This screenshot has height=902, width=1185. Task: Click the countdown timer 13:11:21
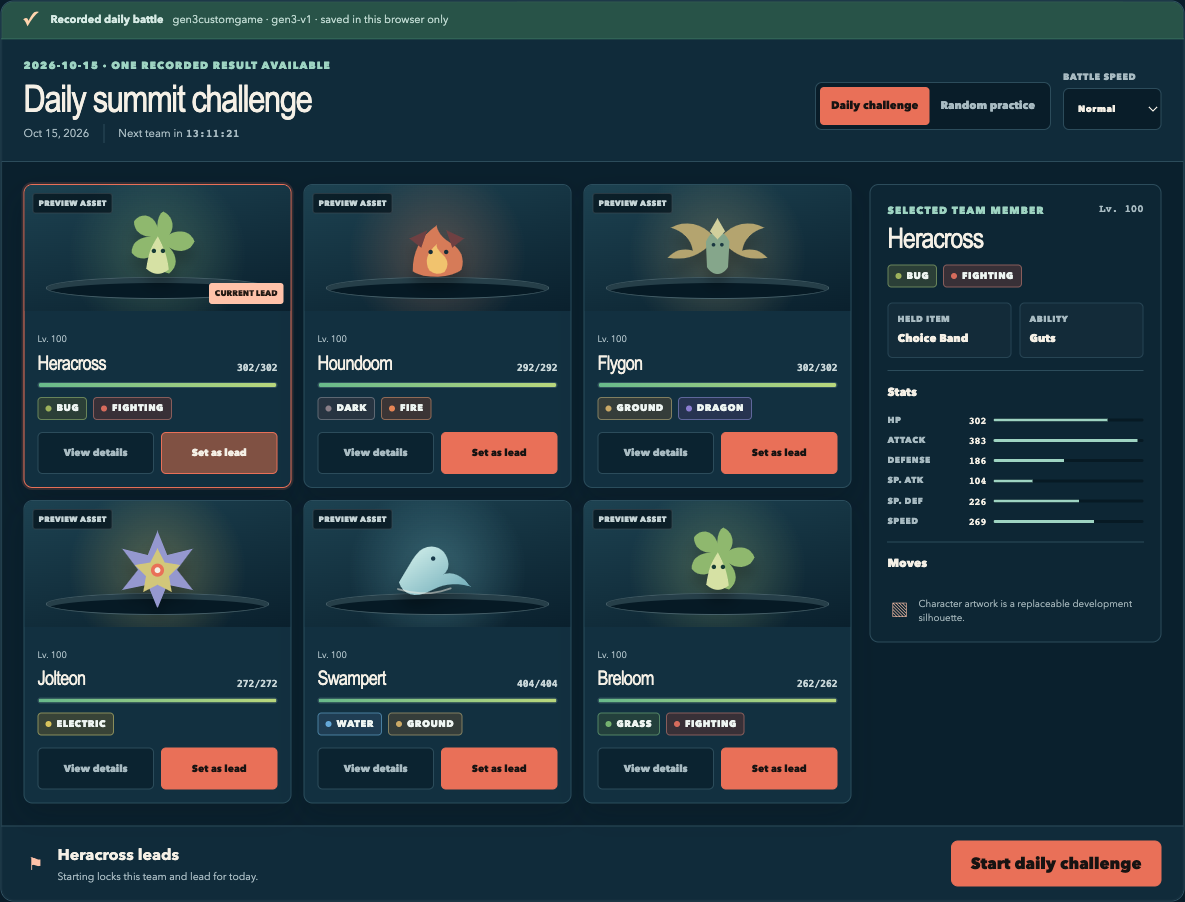212,134
